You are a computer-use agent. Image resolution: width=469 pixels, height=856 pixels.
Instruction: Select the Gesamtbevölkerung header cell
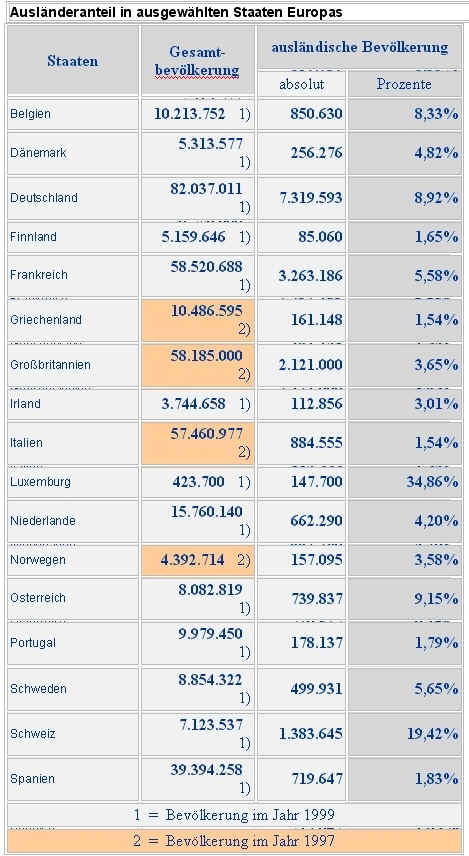click(x=198, y=60)
